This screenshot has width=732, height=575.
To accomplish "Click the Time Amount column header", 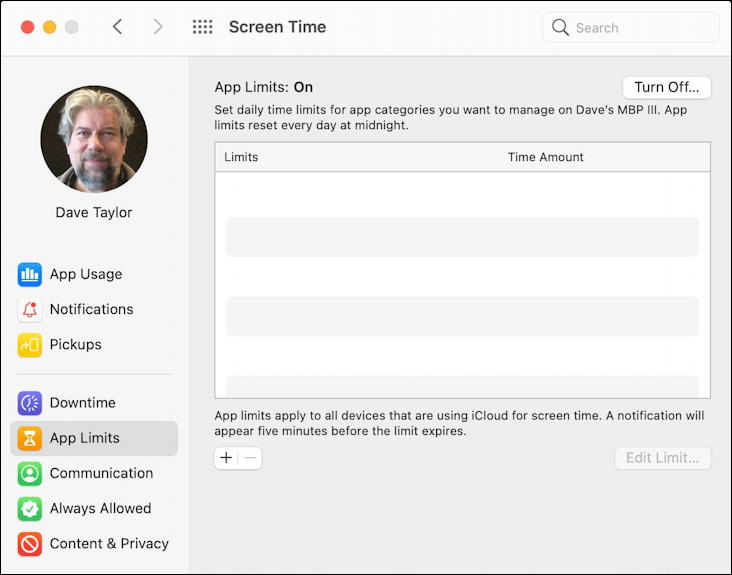I will [546, 157].
